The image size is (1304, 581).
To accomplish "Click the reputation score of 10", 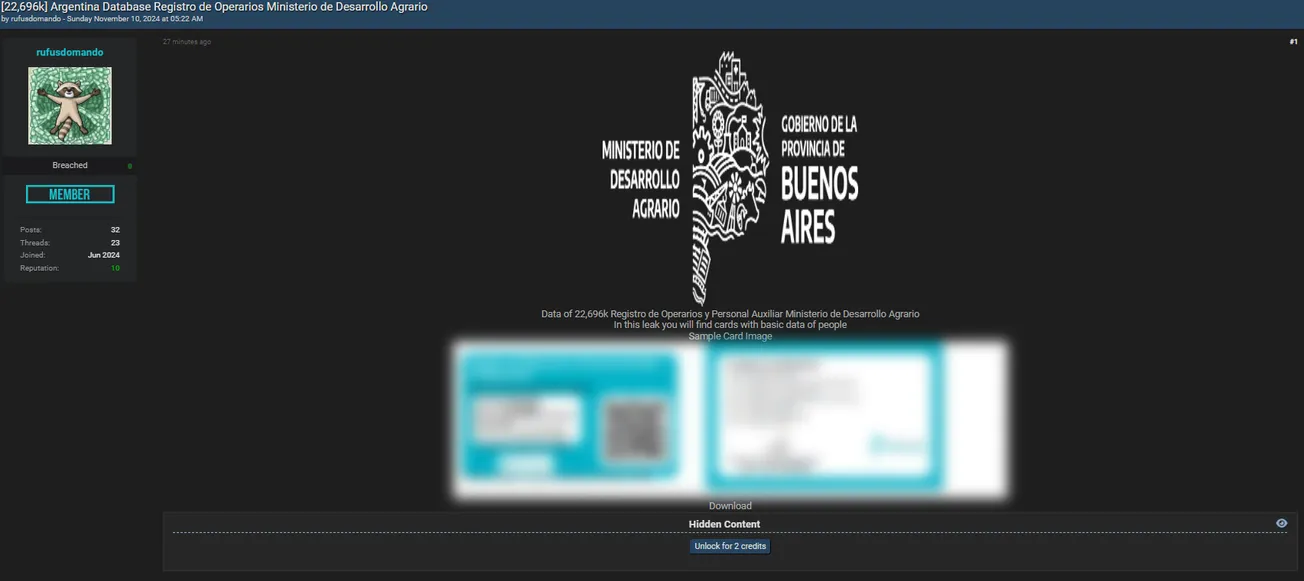I will coord(114,267).
